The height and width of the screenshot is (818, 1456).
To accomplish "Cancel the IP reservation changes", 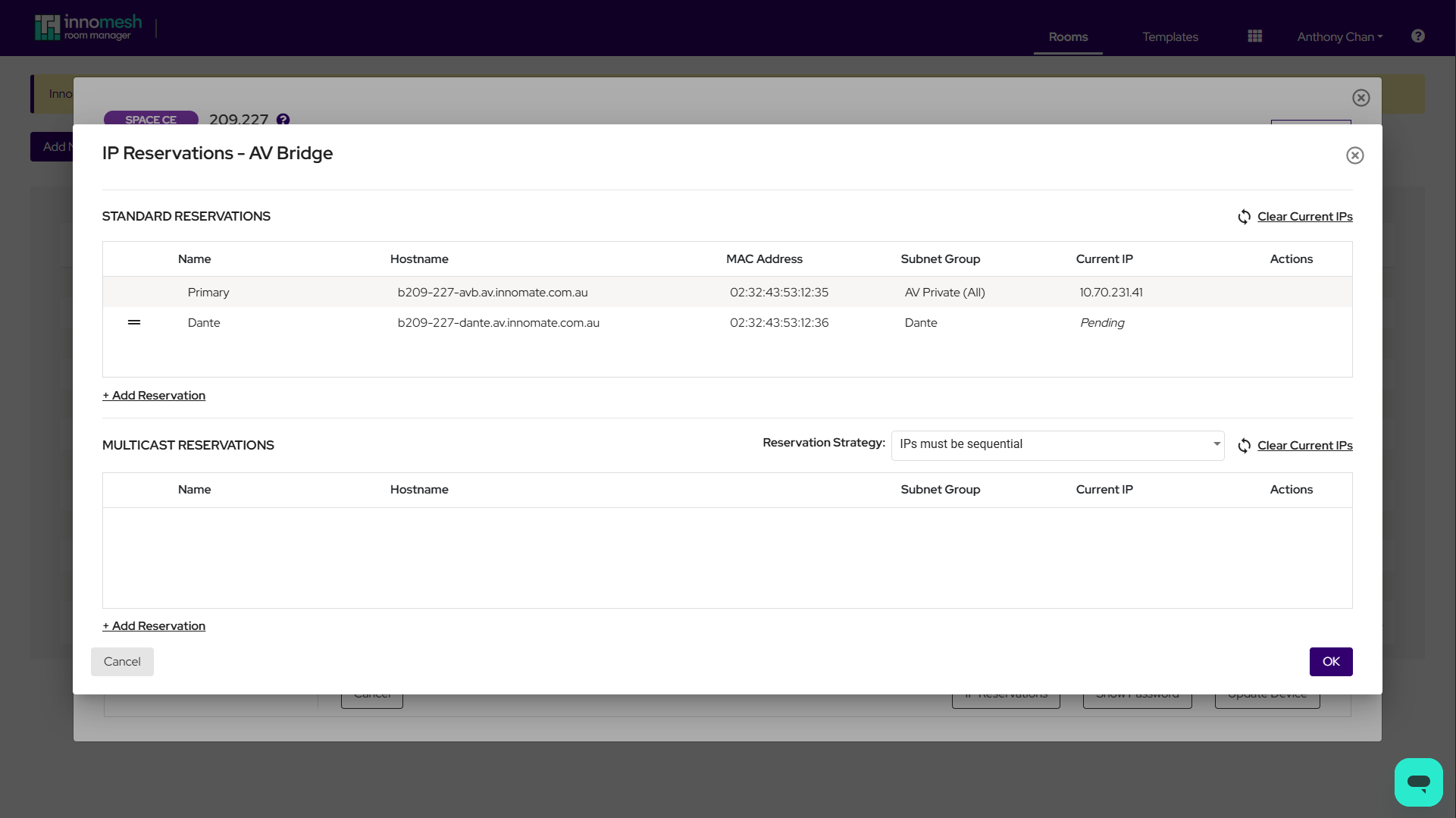I will tap(122, 661).
